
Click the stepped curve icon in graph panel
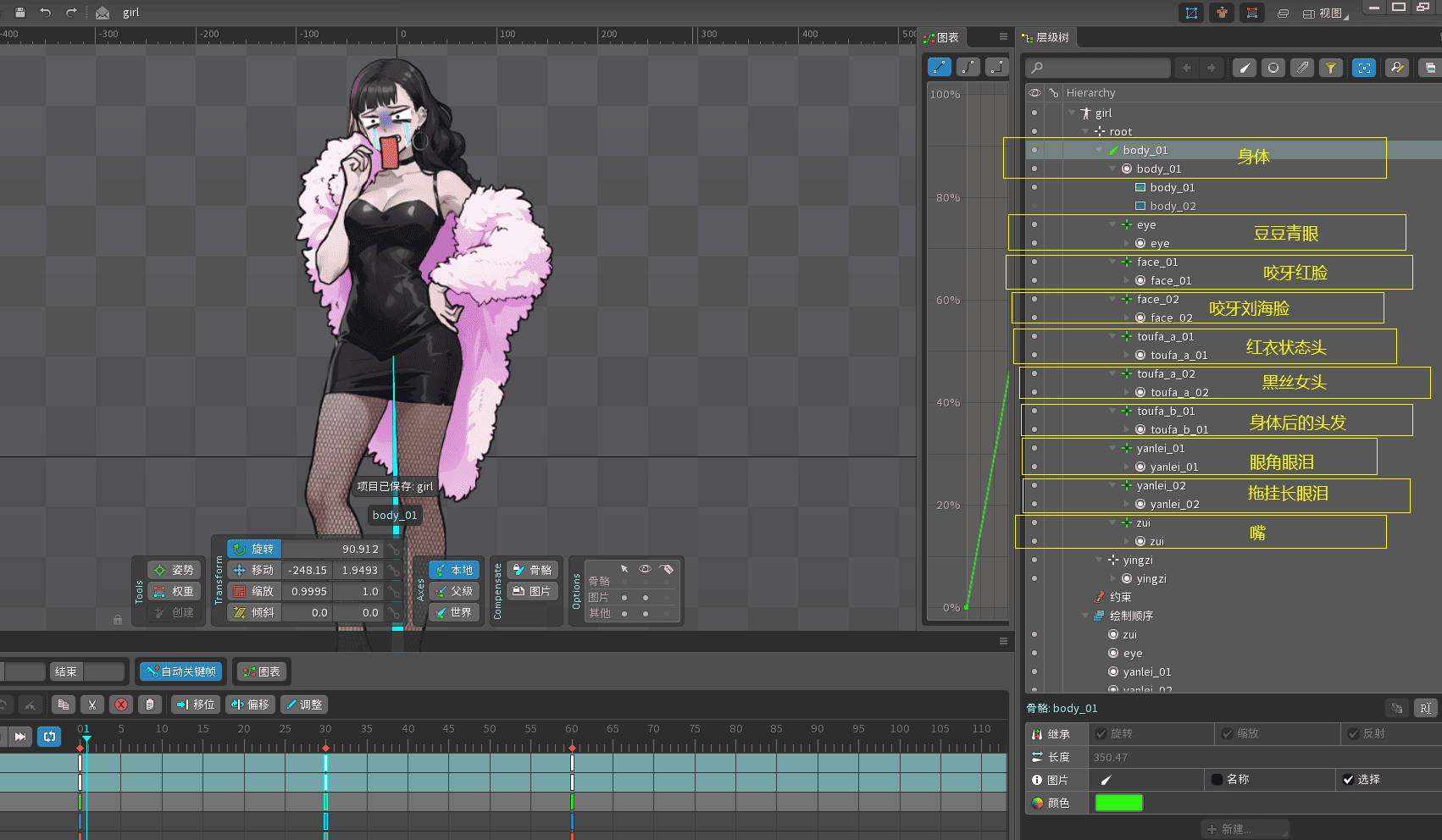[997, 67]
